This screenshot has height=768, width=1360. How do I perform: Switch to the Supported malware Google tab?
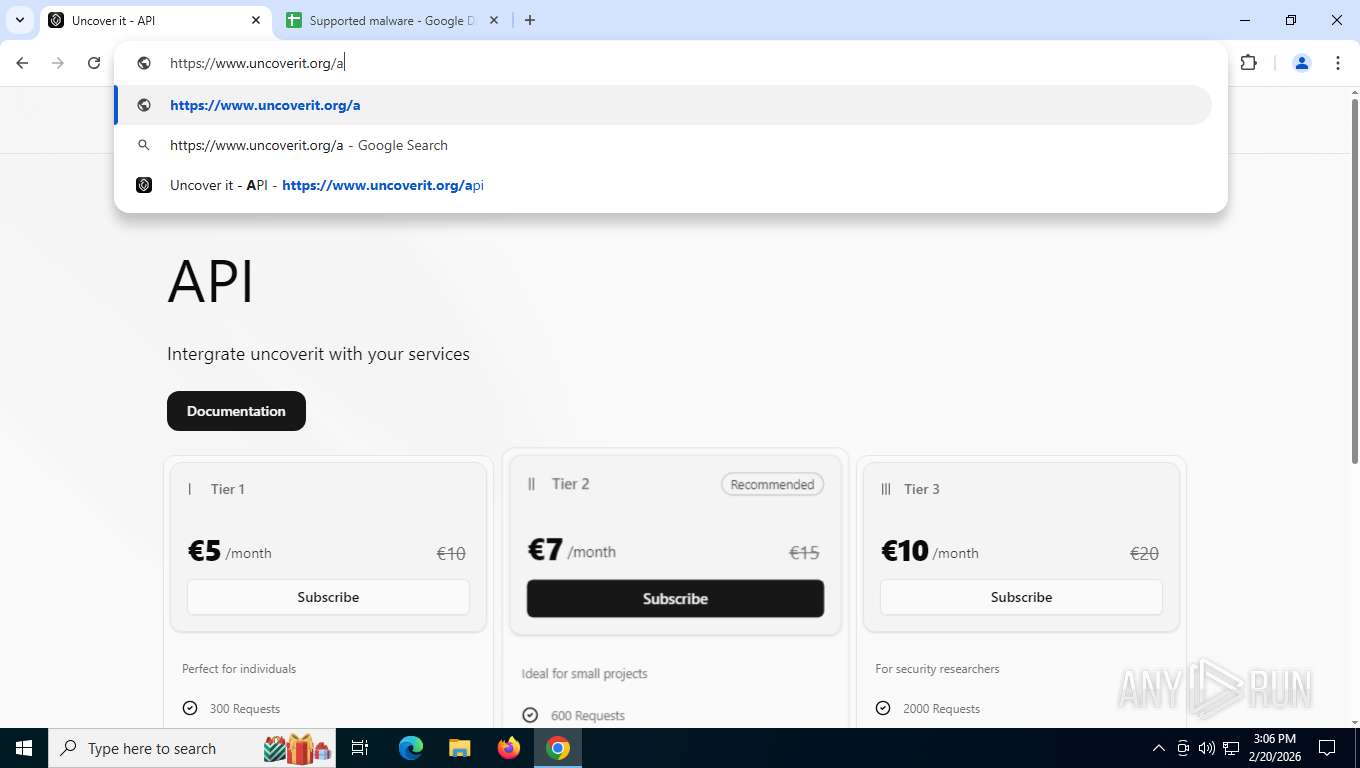pyautogui.click(x=391, y=20)
